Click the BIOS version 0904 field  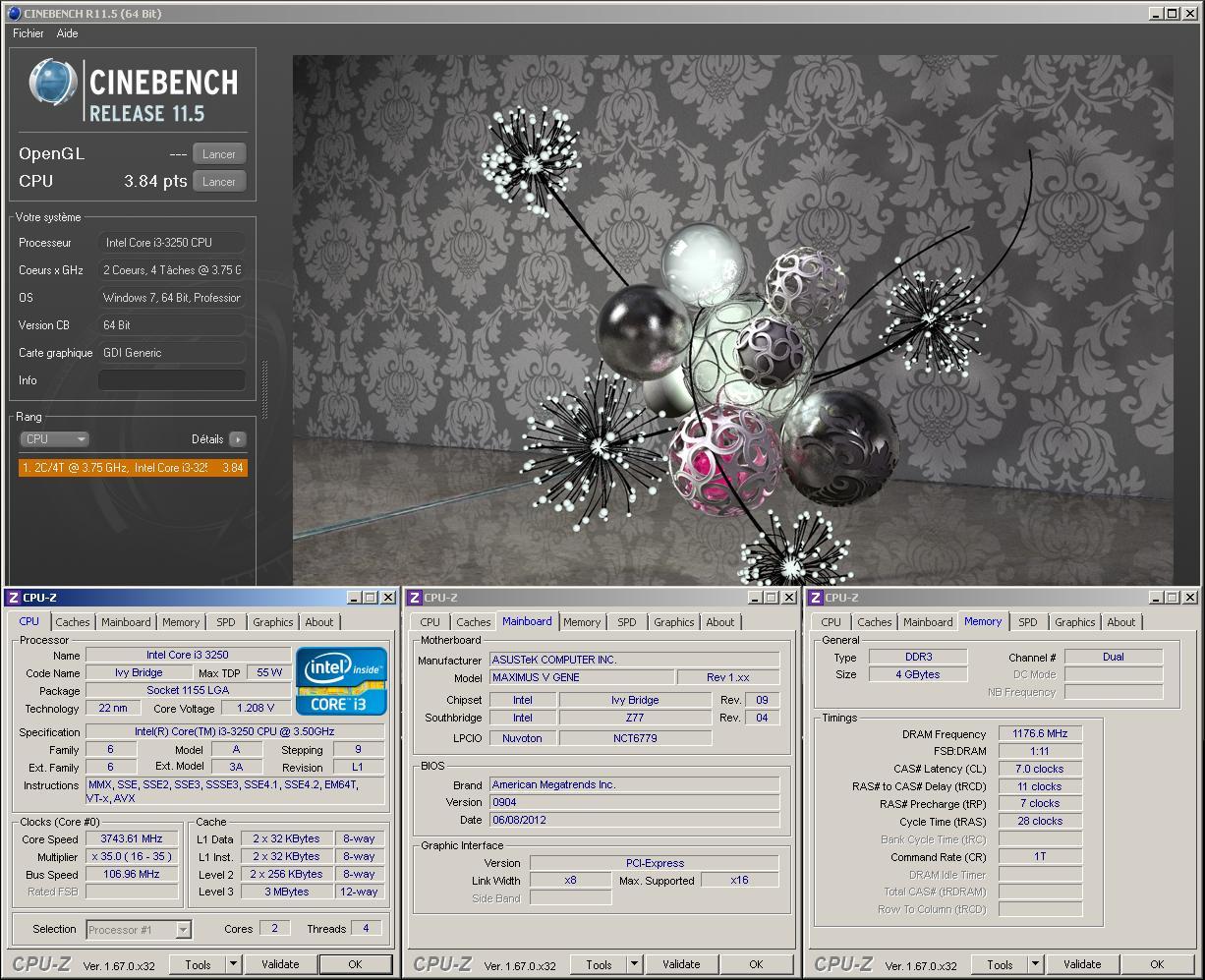(634, 802)
